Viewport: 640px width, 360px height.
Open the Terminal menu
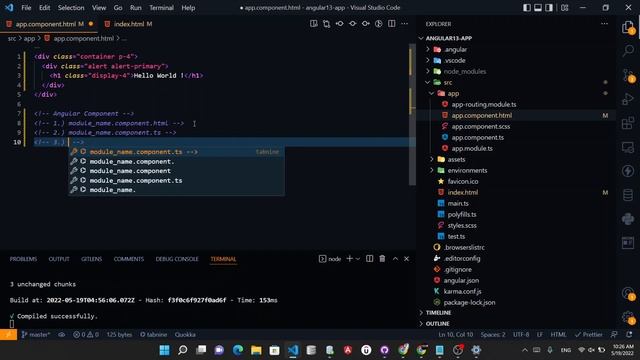pyautogui.click(x=161, y=8)
